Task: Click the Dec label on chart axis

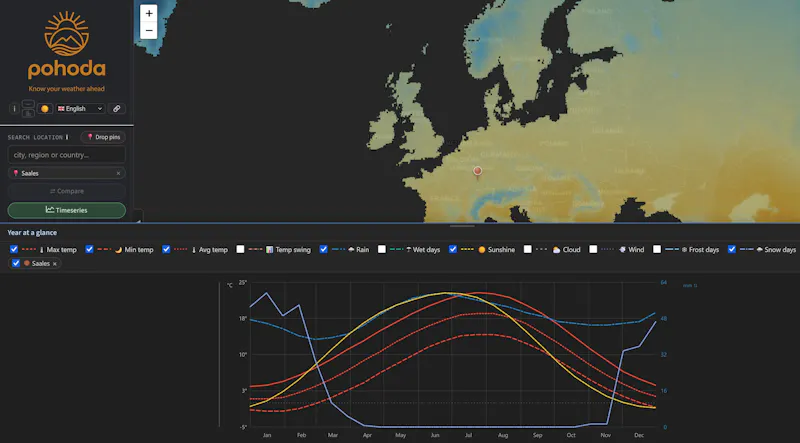Action: tap(639, 435)
